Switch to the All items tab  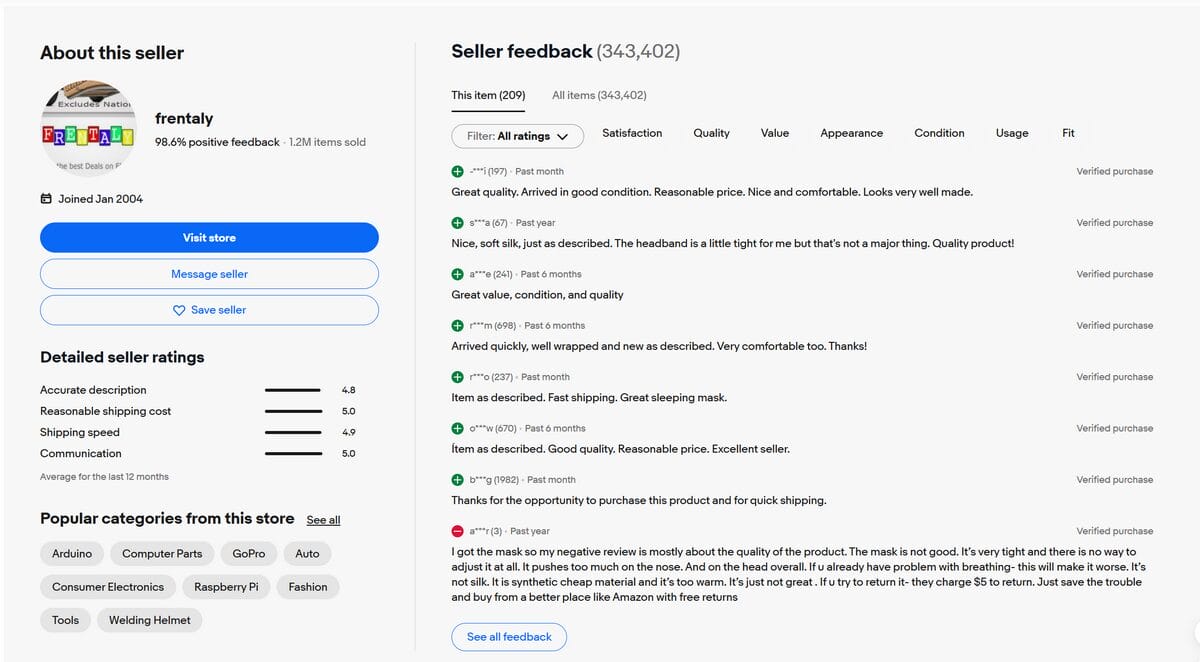tap(599, 95)
